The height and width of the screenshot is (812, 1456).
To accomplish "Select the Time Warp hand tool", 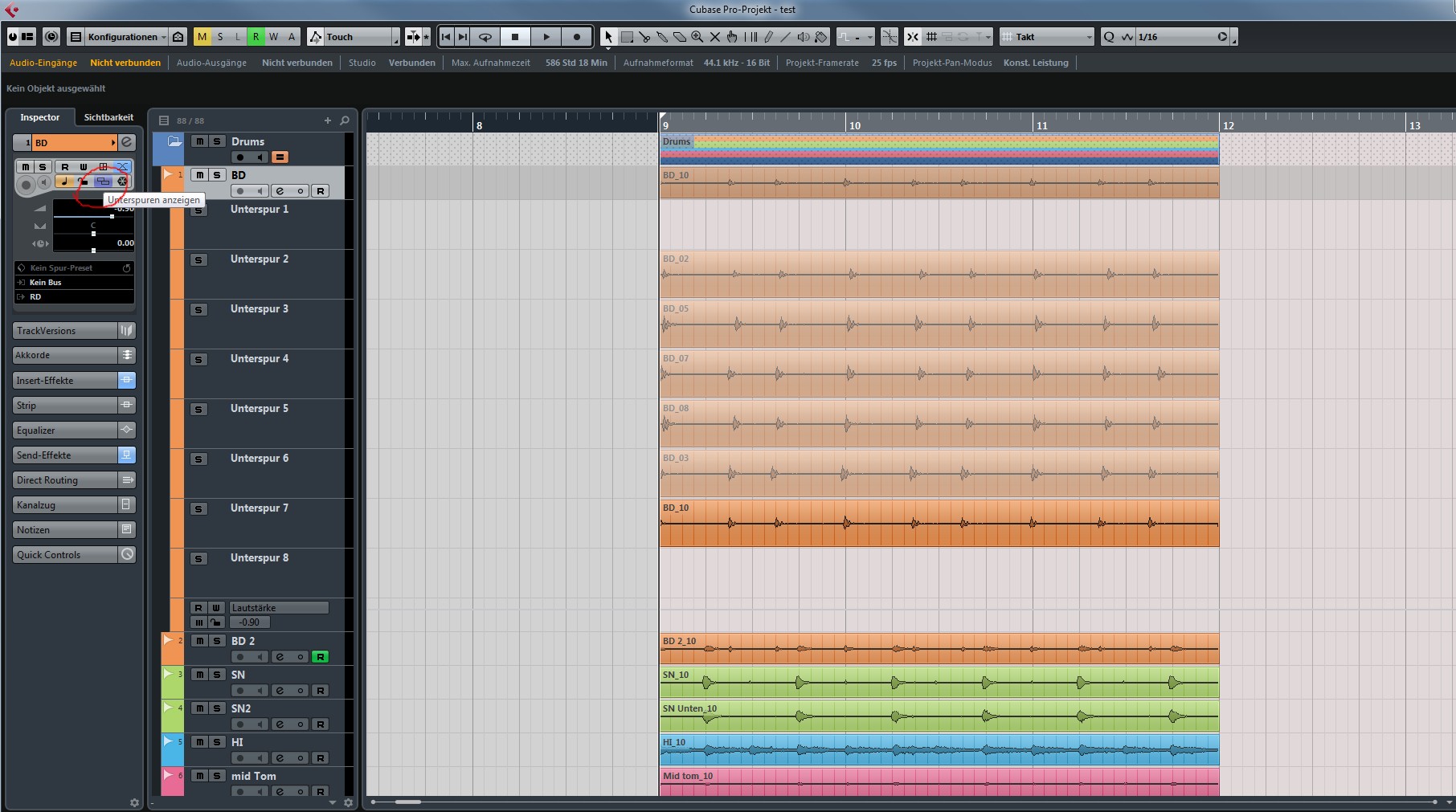I will [x=732, y=37].
